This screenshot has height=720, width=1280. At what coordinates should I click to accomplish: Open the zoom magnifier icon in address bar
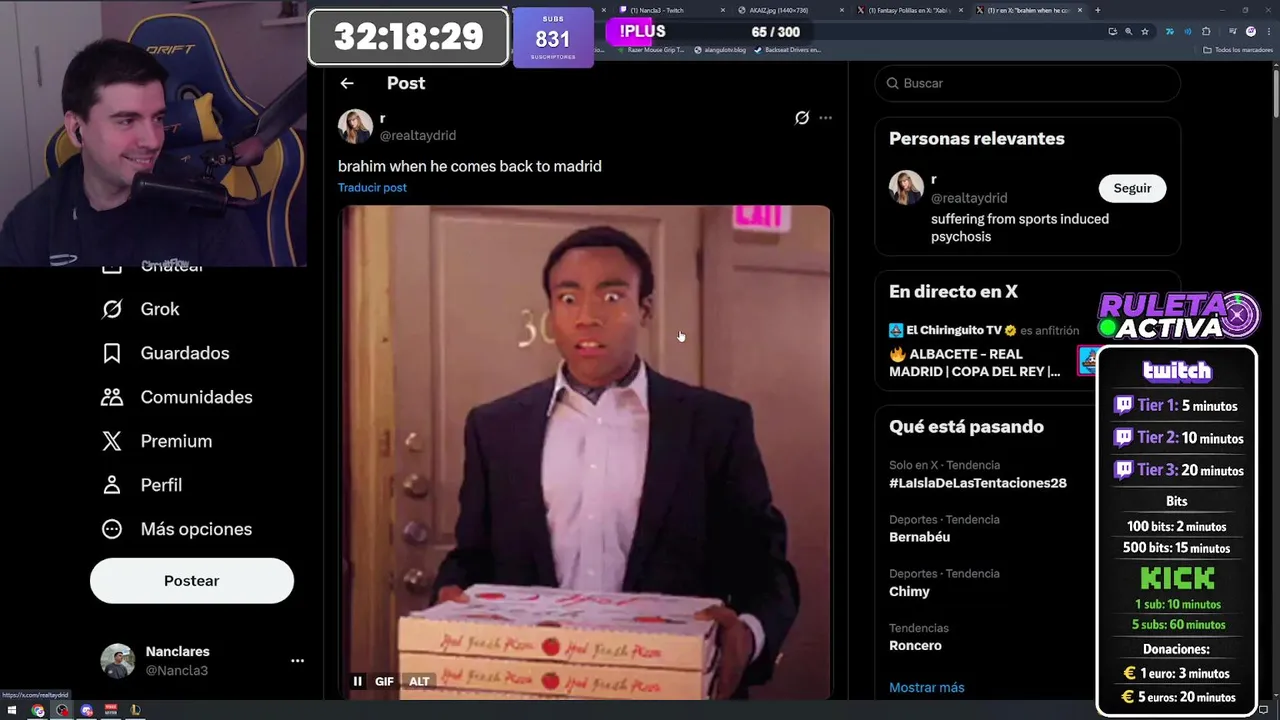coord(1129,32)
